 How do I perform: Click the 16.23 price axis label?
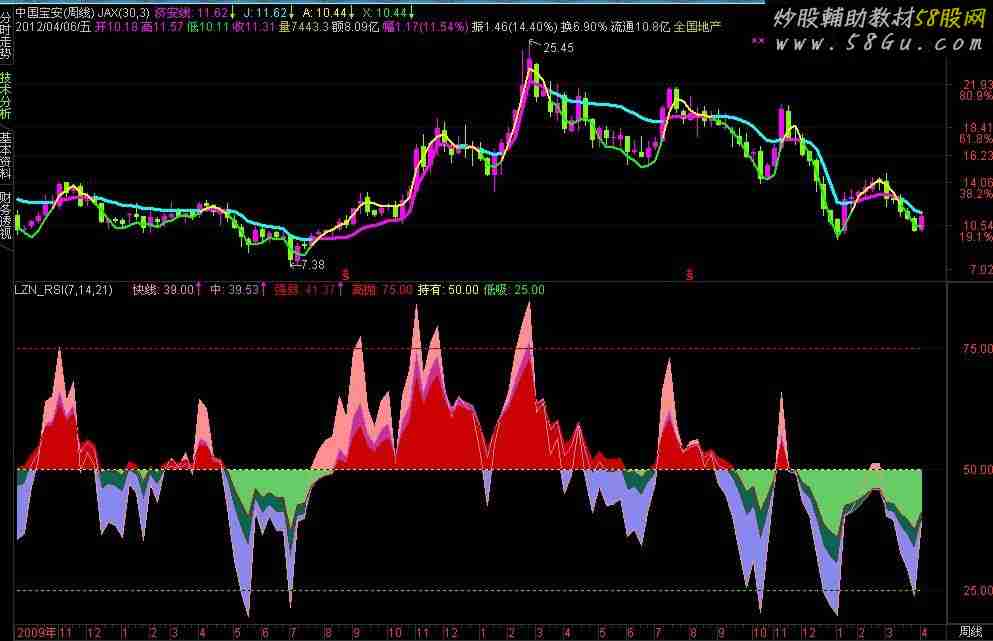(977, 155)
